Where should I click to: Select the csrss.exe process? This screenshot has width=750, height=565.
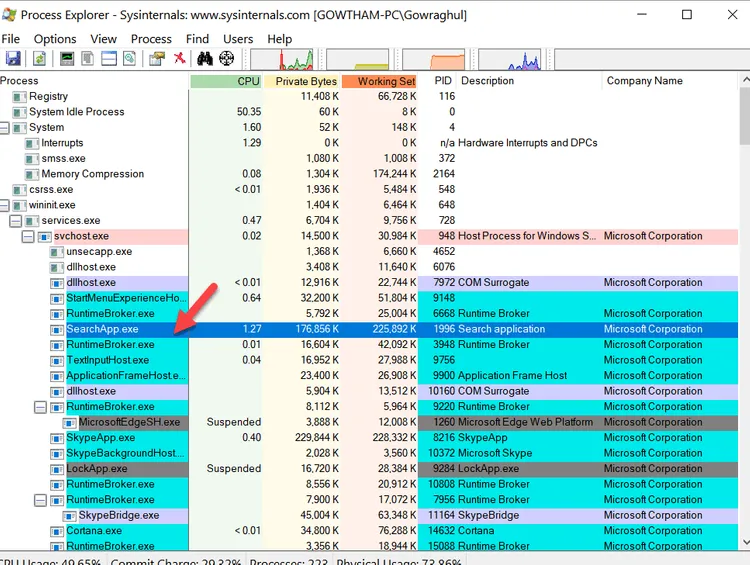point(369,189)
